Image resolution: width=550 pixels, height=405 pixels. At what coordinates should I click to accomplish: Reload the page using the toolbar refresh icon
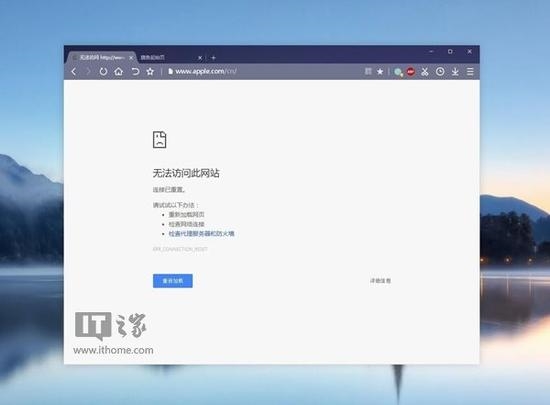coord(103,72)
